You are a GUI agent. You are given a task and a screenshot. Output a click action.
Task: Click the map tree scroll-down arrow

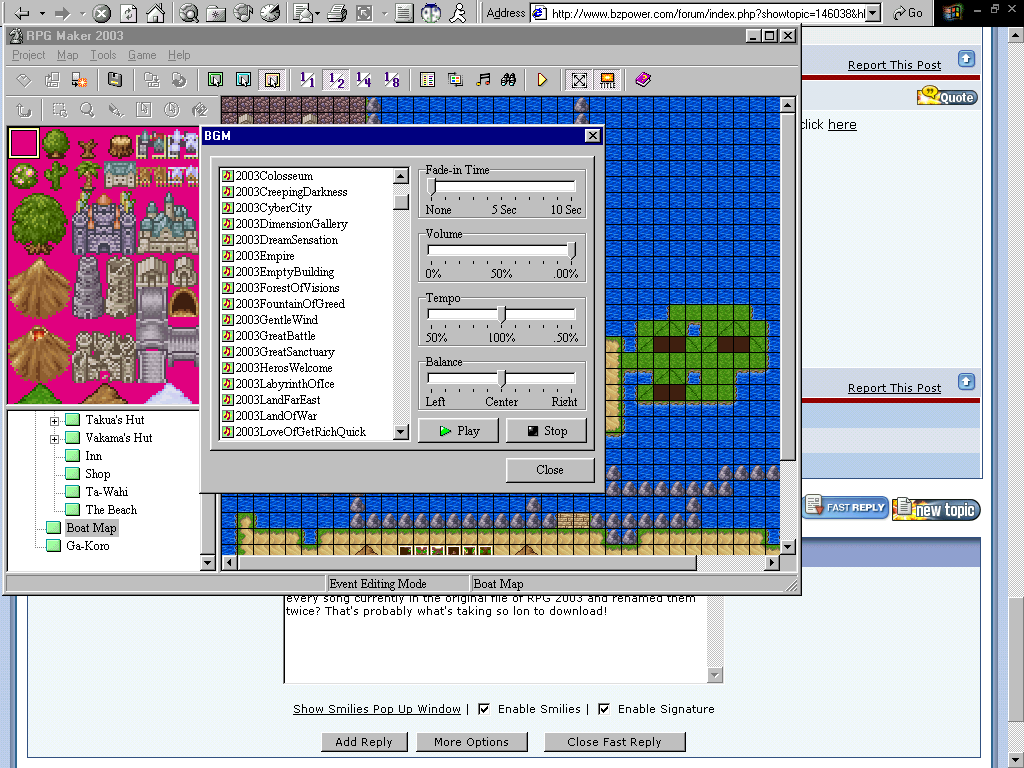208,562
